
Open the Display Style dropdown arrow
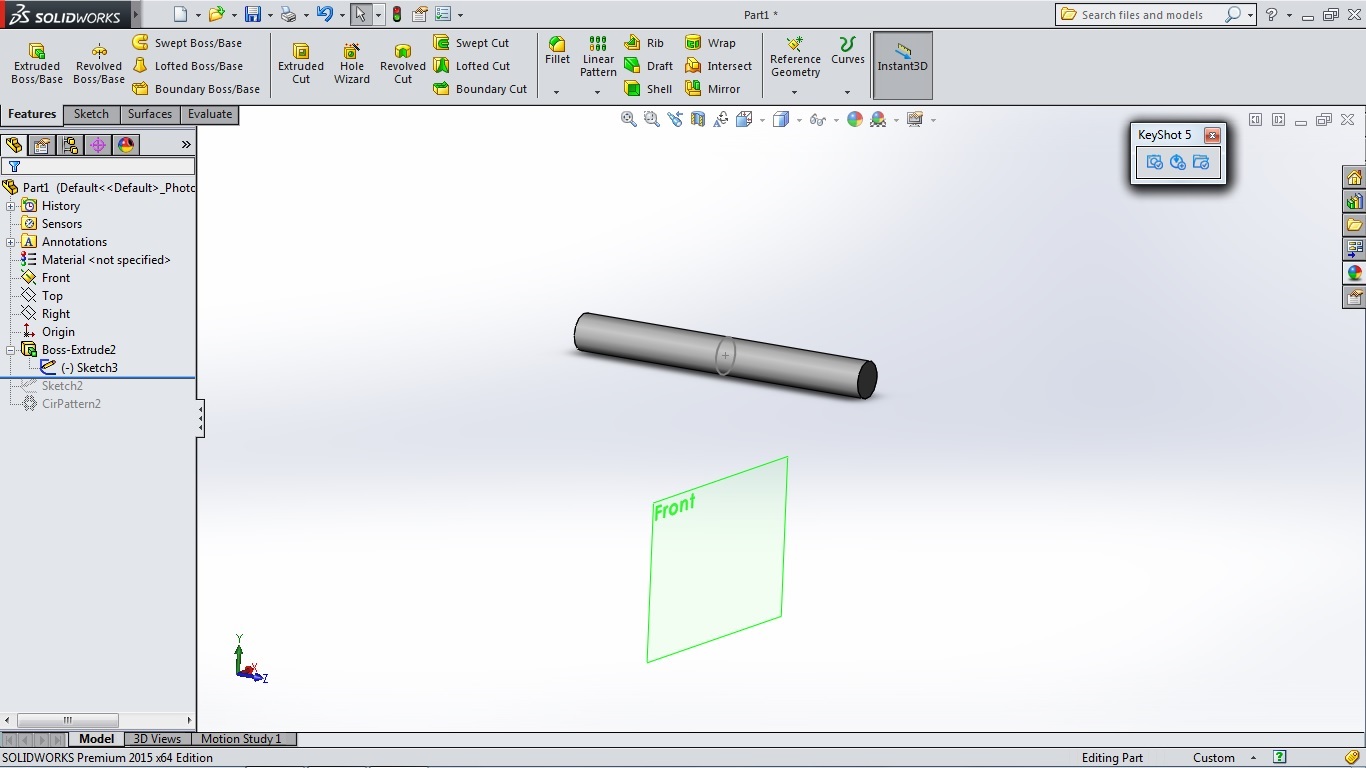pyautogui.click(x=799, y=120)
